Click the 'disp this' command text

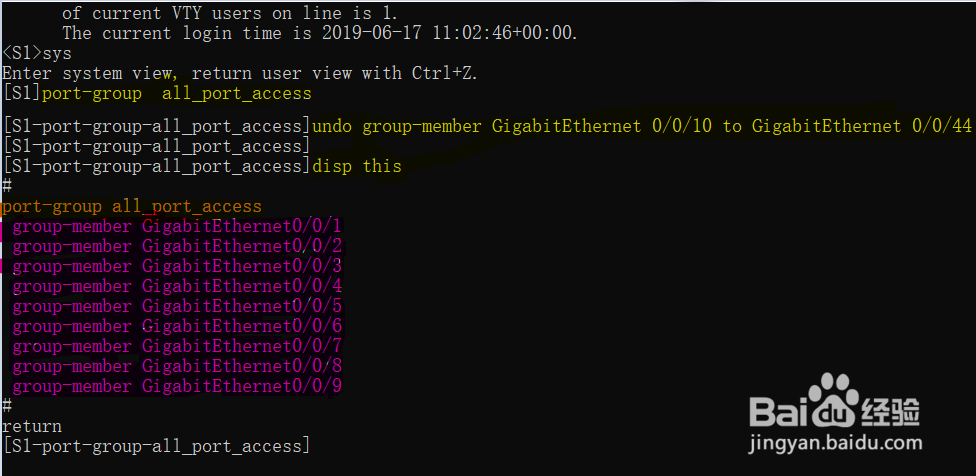pyautogui.click(x=357, y=166)
